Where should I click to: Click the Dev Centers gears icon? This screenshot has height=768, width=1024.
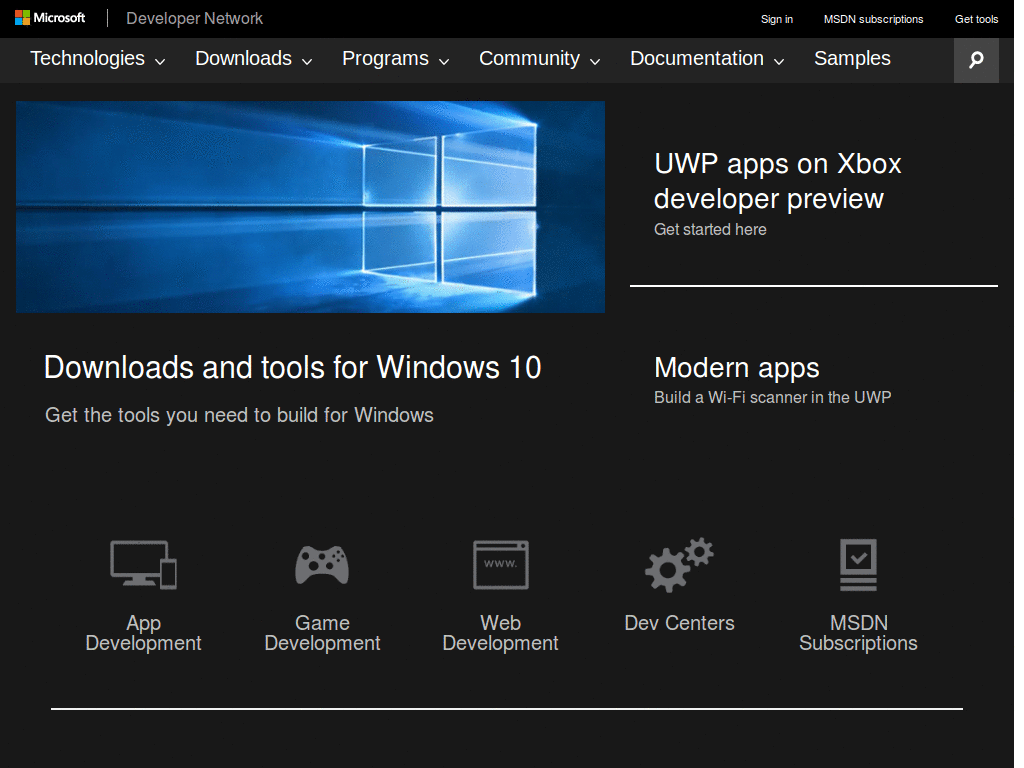coord(679,564)
